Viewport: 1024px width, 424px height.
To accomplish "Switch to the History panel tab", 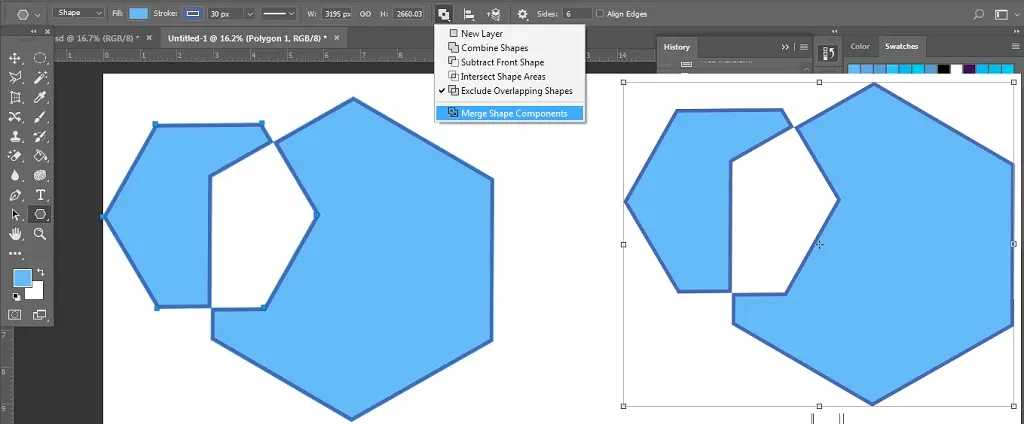I will (x=677, y=47).
